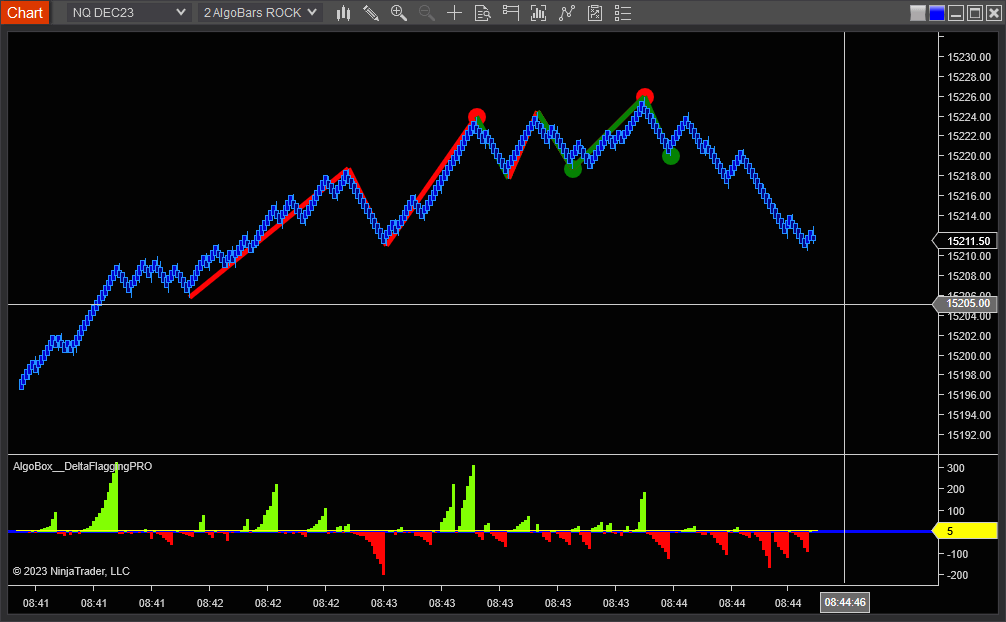Toggle the Chart Trader panel icon
This screenshot has height=622, width=1006.
coord(511,13)
